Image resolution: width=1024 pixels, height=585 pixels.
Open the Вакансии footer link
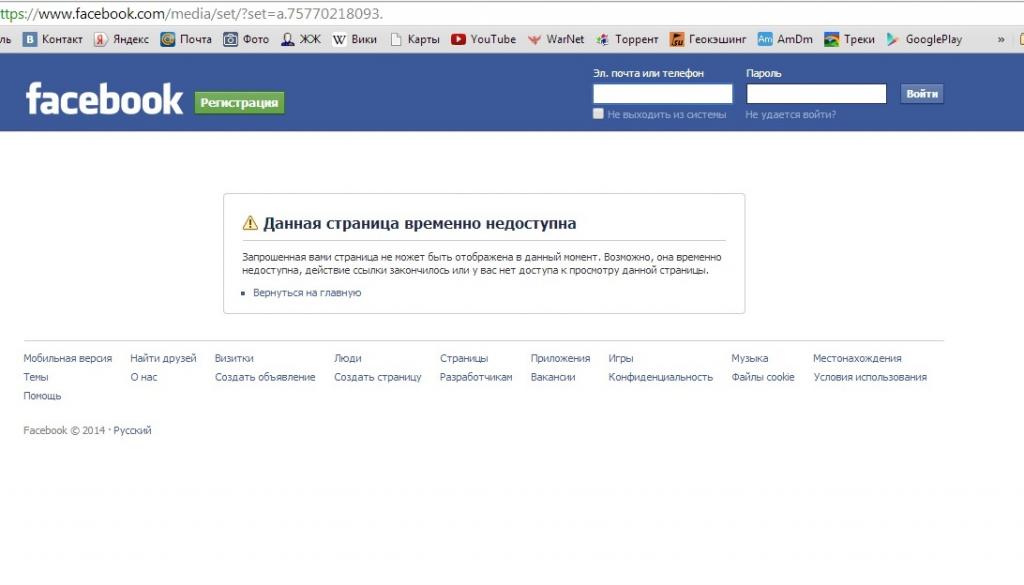pyautogui.click(x=552, y=377)
